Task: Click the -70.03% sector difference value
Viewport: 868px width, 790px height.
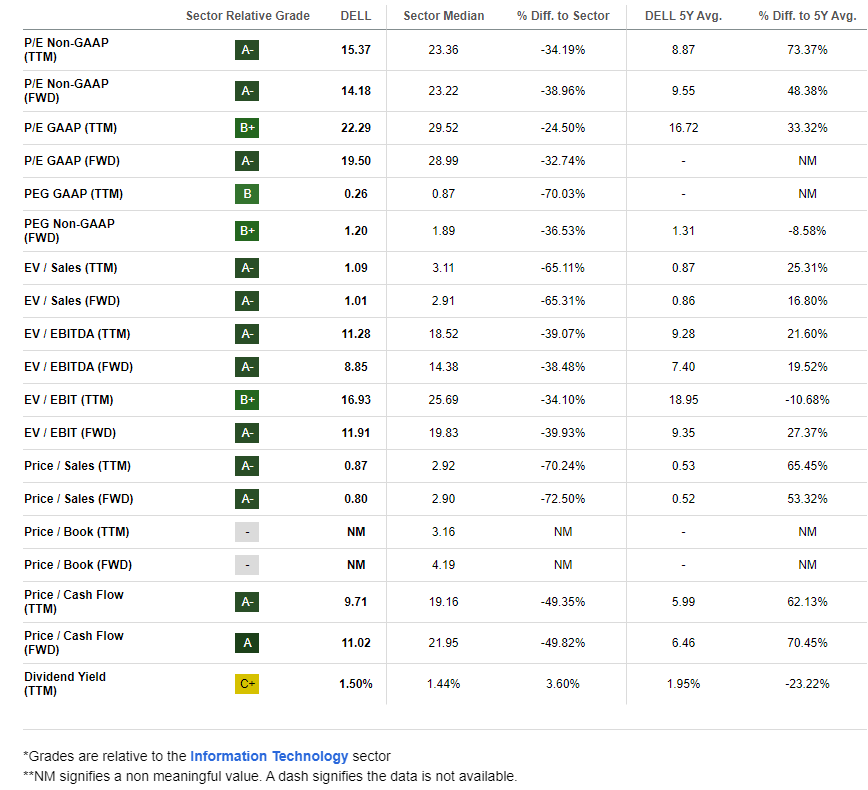Action: (563, 194)
